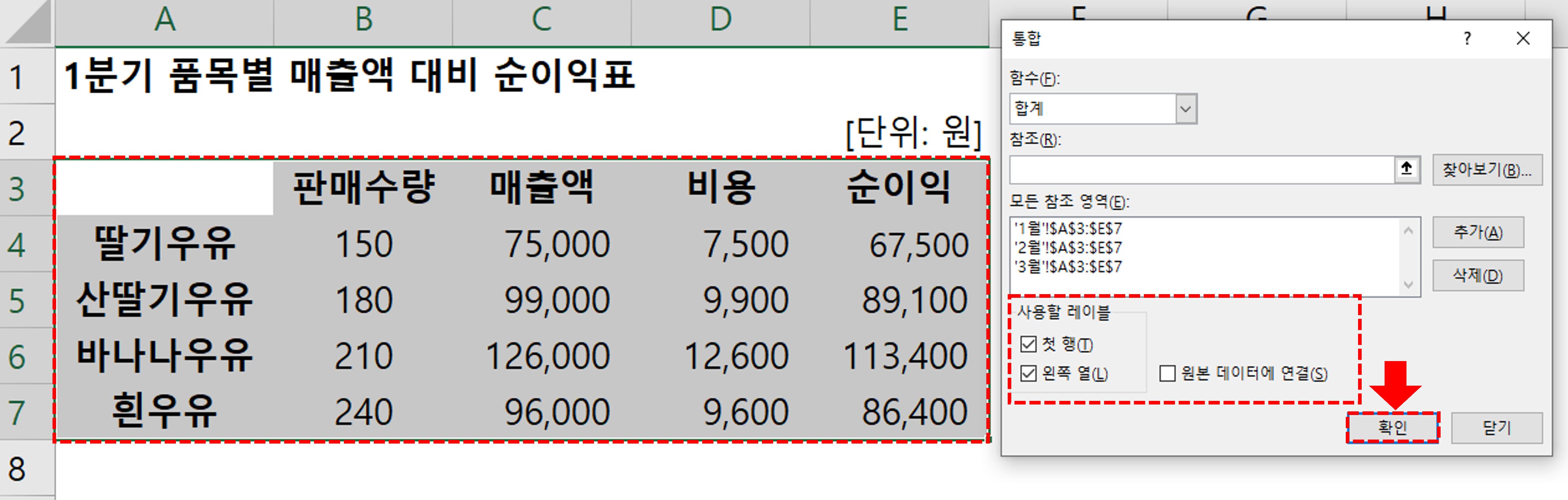Click the cell with value 99,000
Image resolution: width=1568 pixels, height=500 pixels.
click(x=542, y=300)
